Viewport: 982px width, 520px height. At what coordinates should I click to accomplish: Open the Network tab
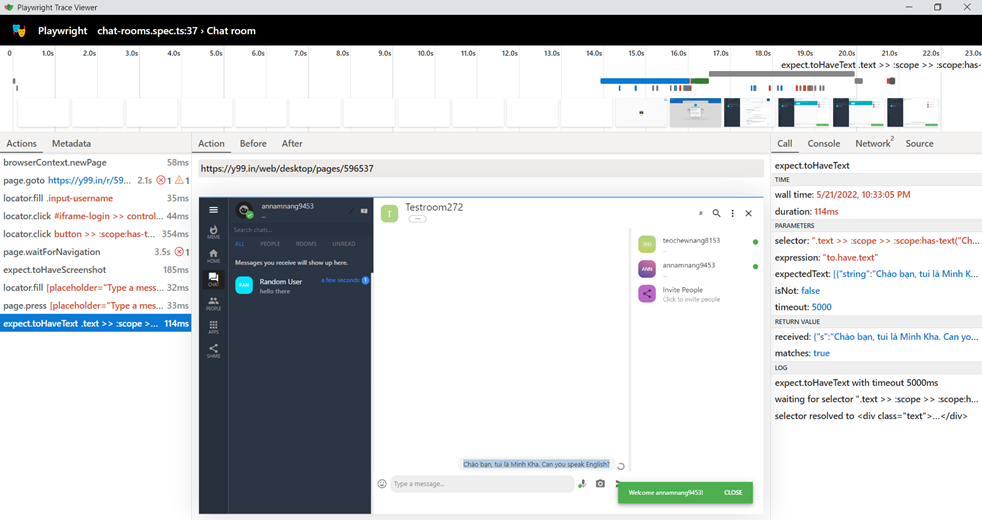[872, 144]
